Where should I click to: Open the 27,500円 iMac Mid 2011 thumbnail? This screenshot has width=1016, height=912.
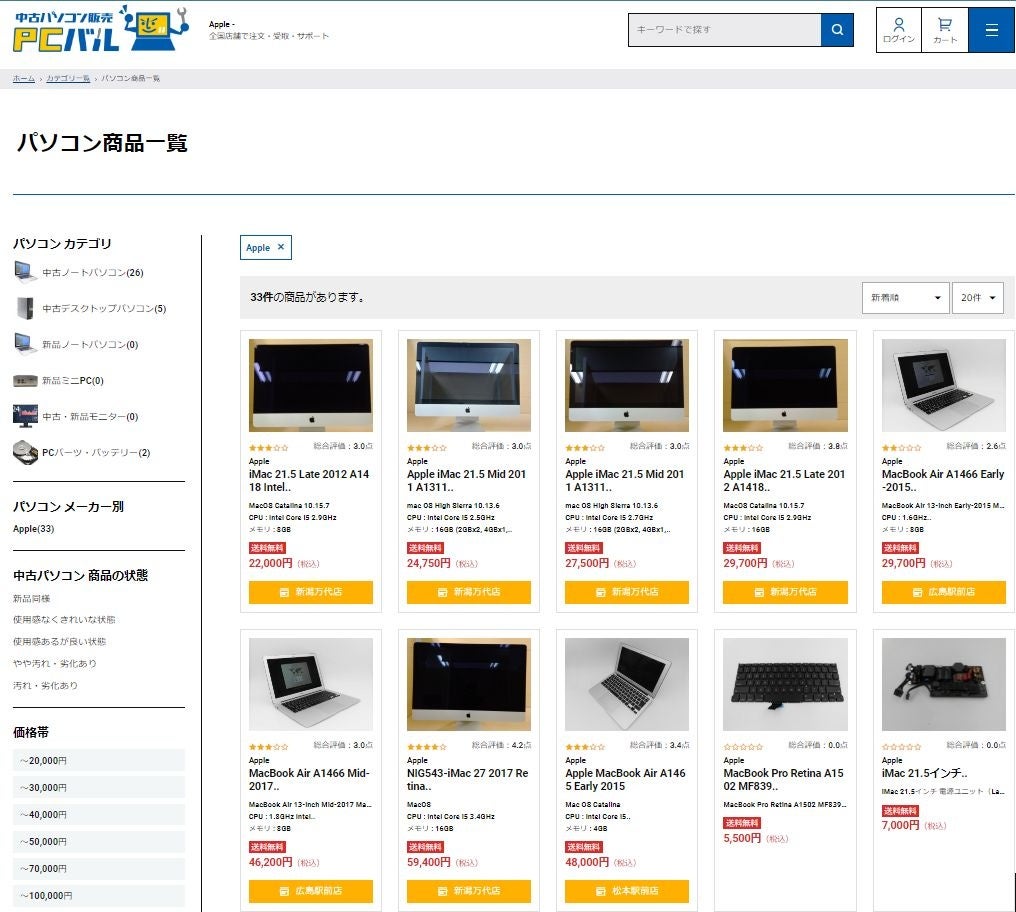point(627,385)
